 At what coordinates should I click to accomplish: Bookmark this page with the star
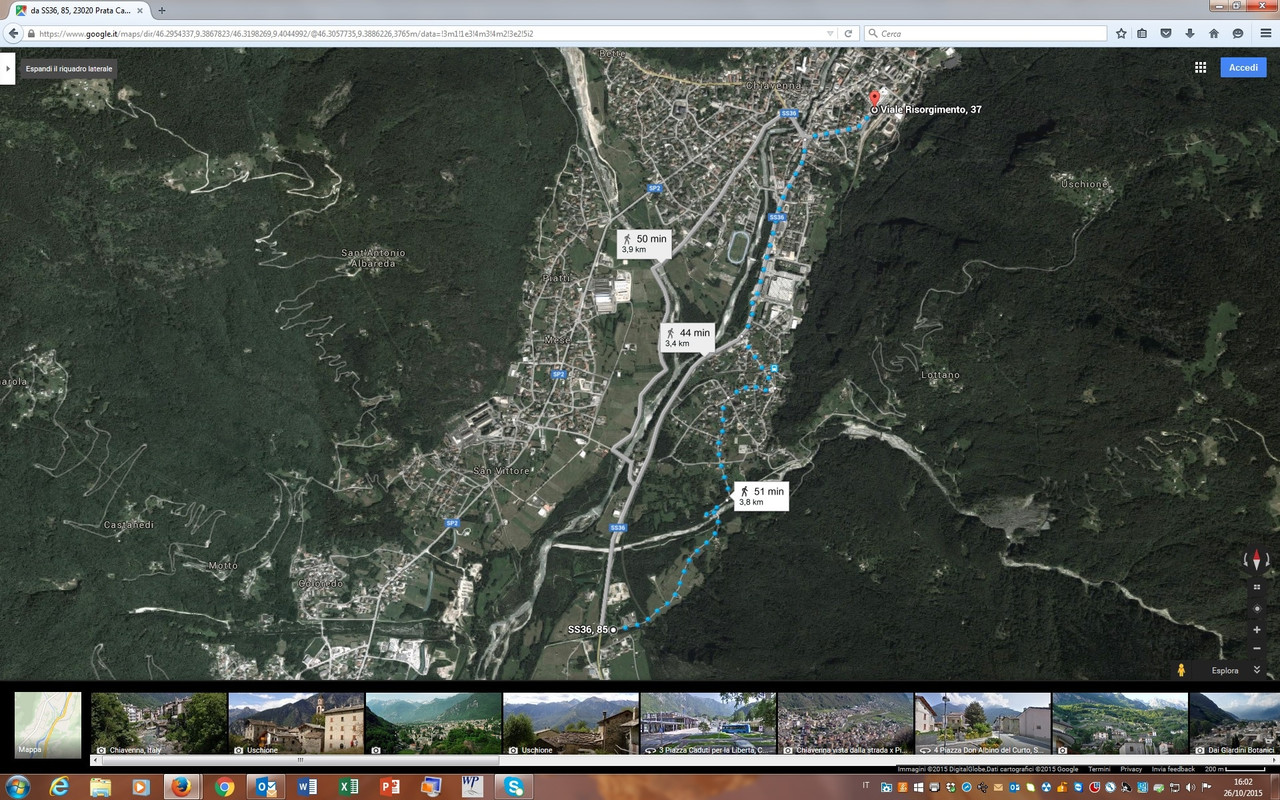[1122, 33]
